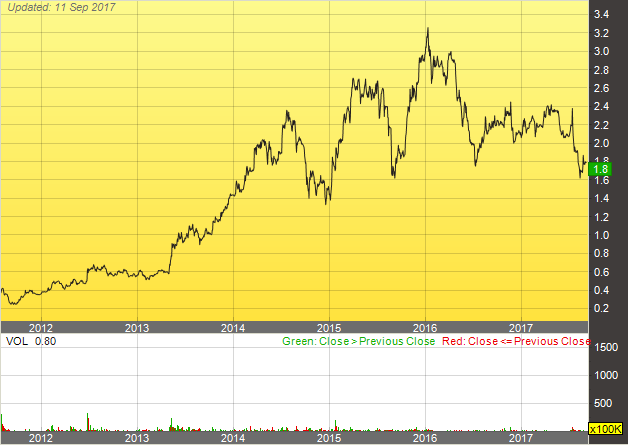Viewport: 628px width, 445px height.
Task: Click the 500 value on volume axis
Action: [x=606, y=403]
